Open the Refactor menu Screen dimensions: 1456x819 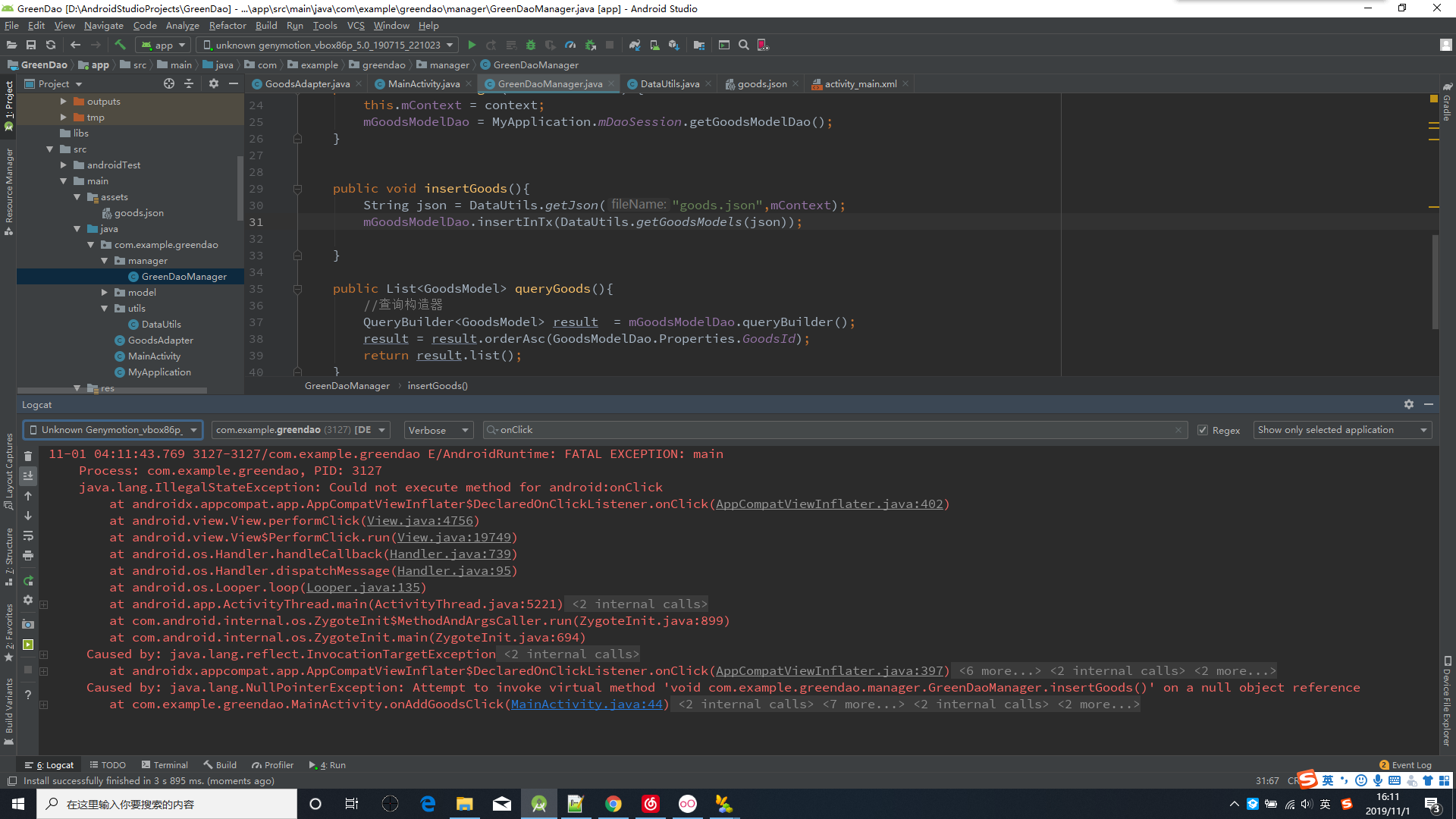point(227,25)
